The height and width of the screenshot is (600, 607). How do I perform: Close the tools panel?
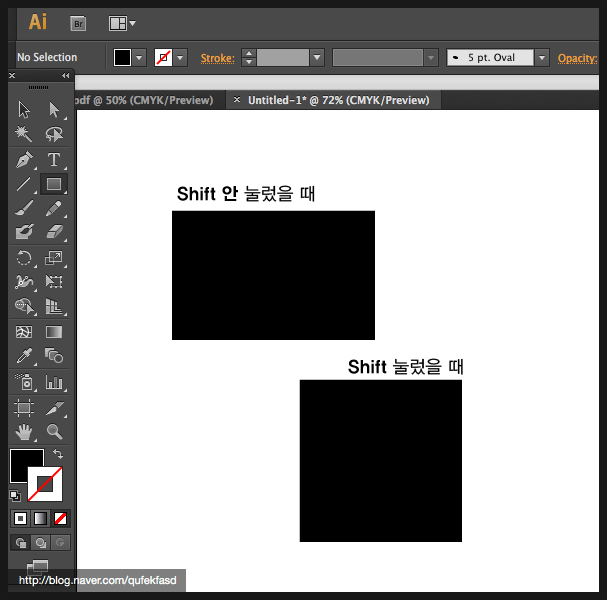pyautogui.click(x=12, y=75)
